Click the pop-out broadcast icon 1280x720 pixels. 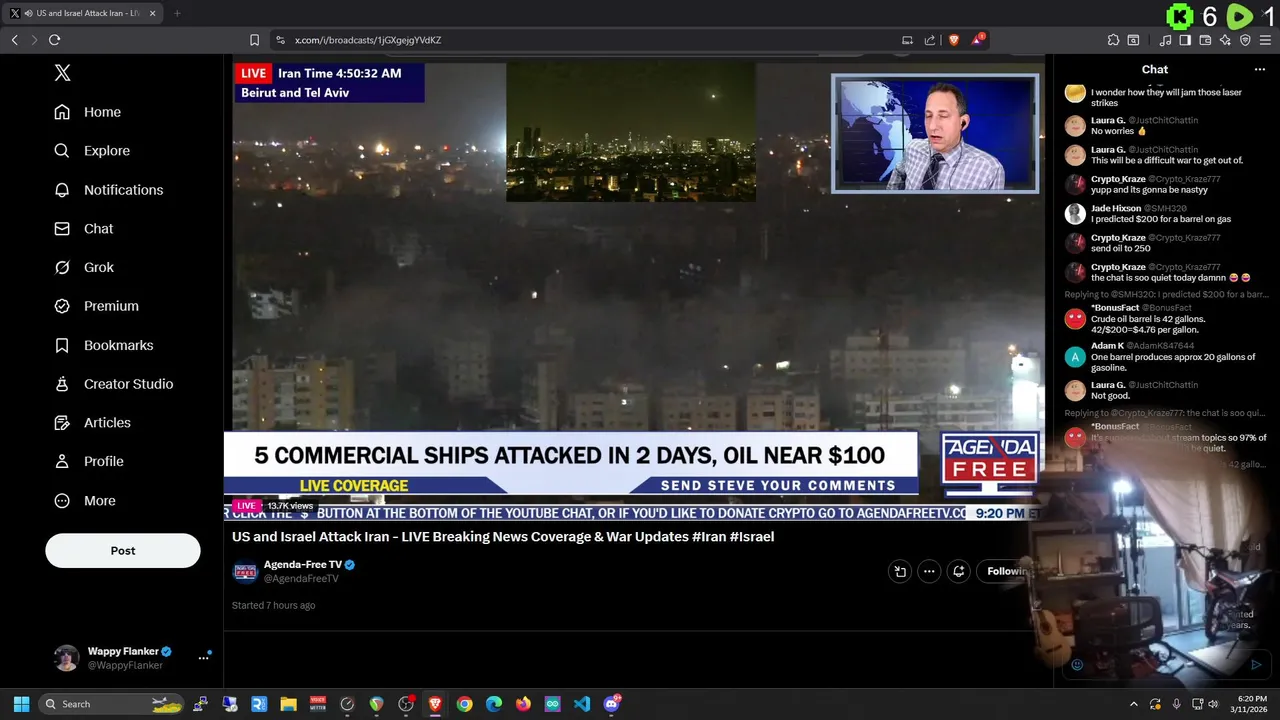tap(900, 571)
